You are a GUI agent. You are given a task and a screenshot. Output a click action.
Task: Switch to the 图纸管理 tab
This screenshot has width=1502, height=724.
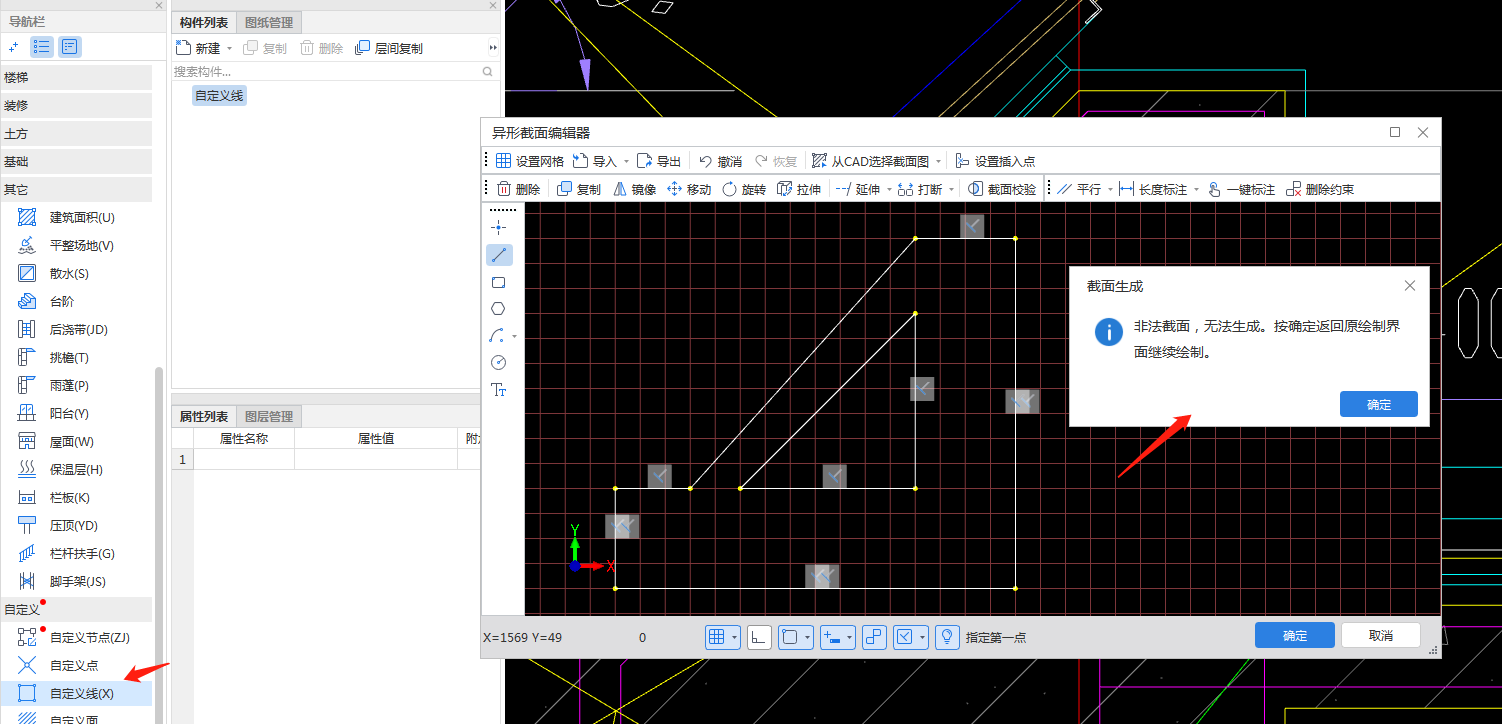pyautogui.click(x=268, y=22)
